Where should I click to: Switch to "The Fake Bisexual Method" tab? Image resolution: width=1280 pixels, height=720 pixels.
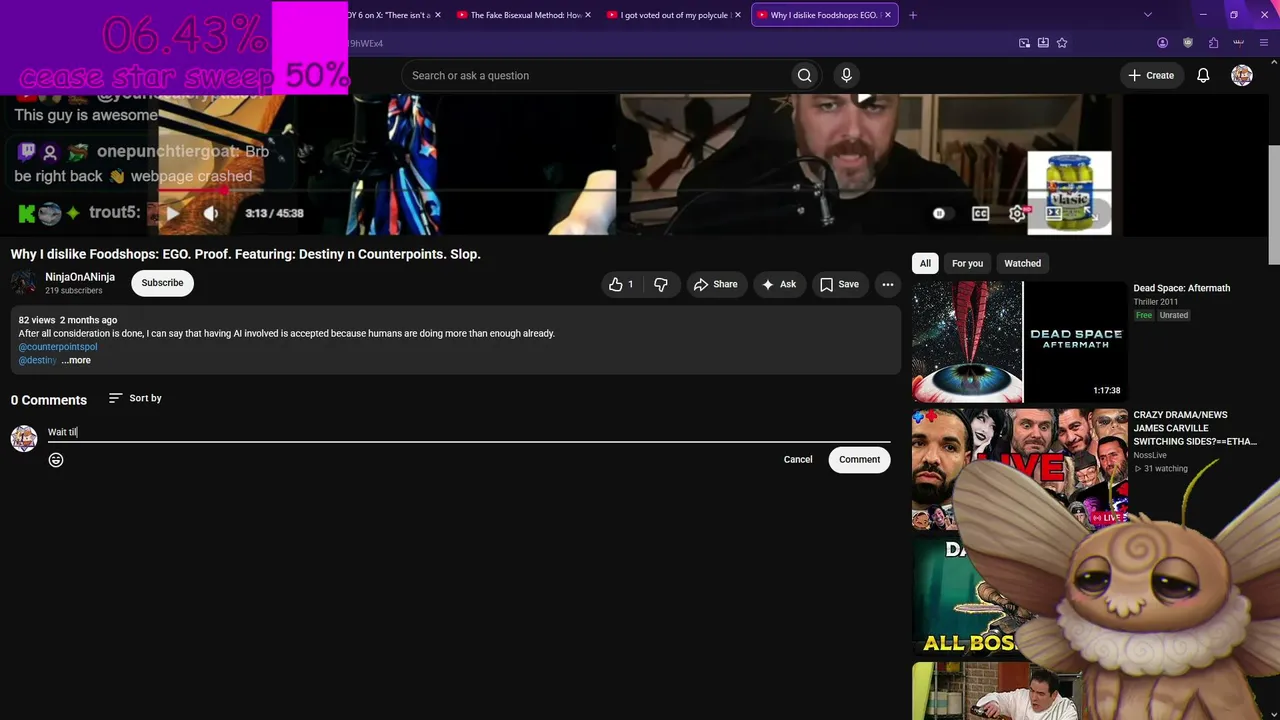tap(524, 15)
